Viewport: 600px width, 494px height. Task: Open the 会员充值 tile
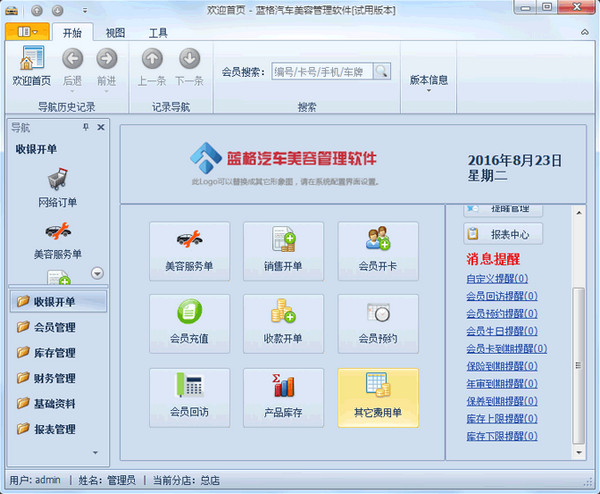(189, 324)
